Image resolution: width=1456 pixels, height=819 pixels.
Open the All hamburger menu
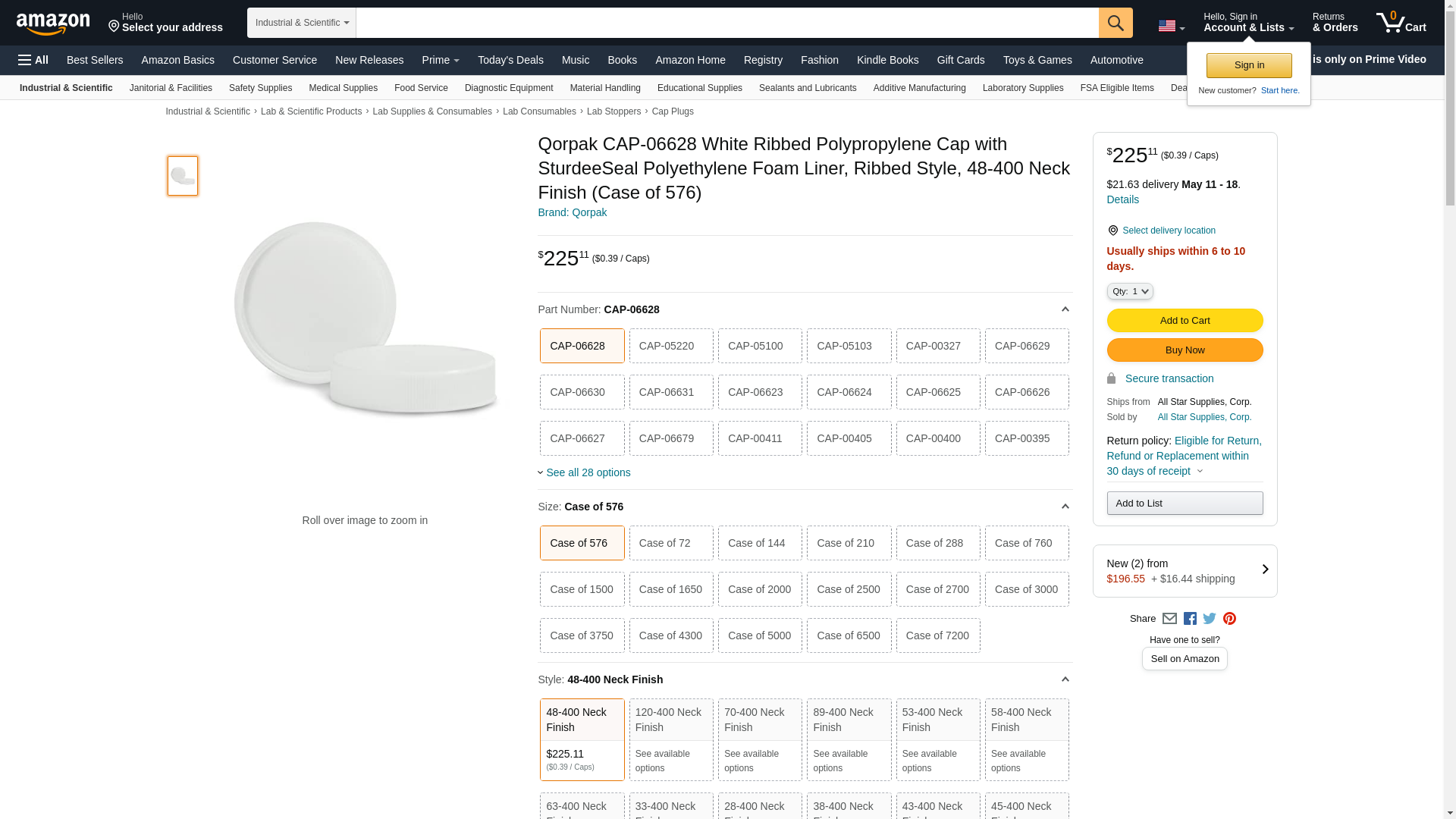[33, 60]
